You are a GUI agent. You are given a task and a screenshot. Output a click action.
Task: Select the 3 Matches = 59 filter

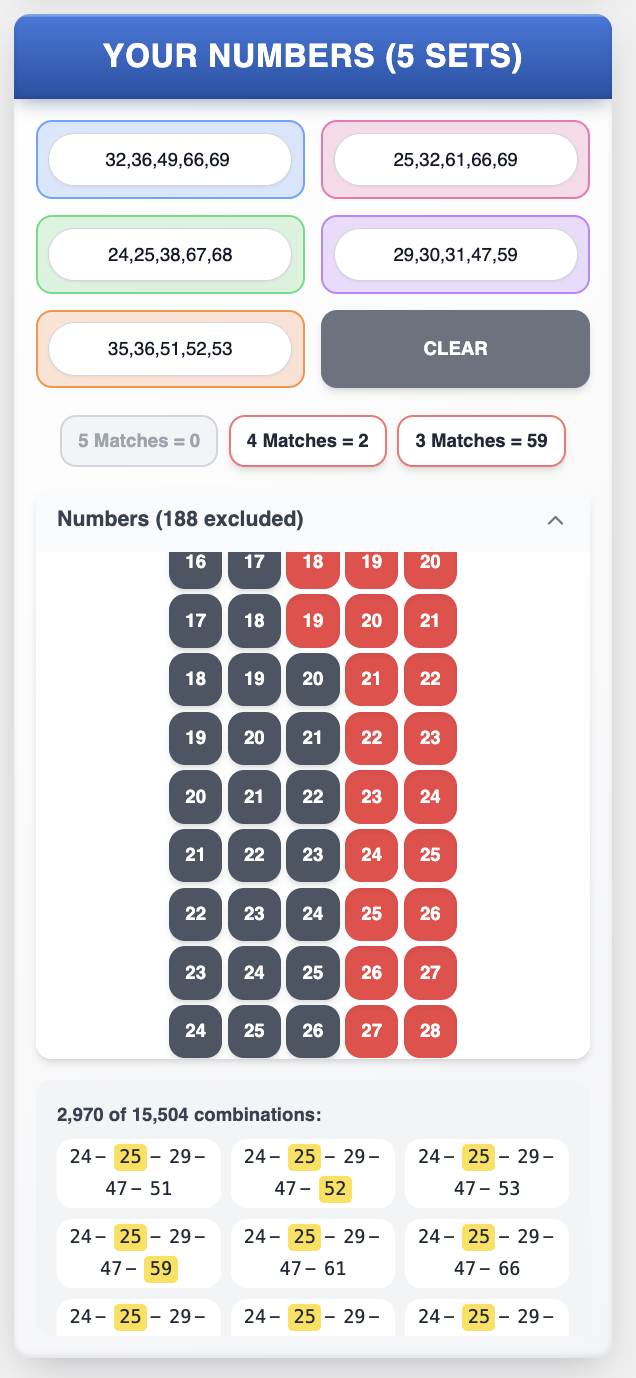pos(481,441)
